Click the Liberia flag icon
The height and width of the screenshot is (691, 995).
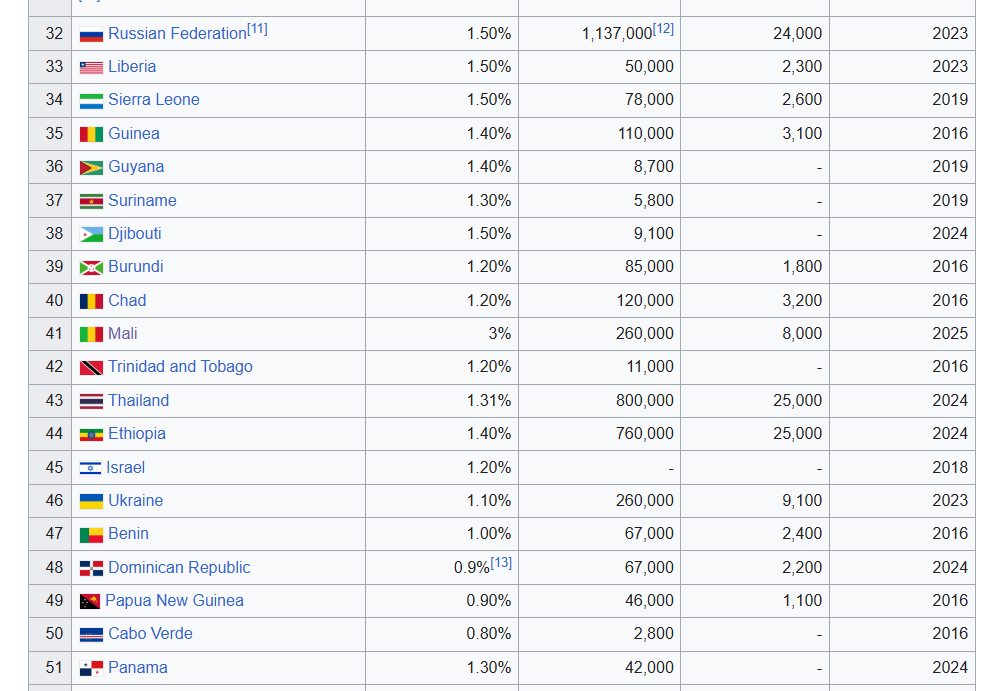click(x=91, y=67)
